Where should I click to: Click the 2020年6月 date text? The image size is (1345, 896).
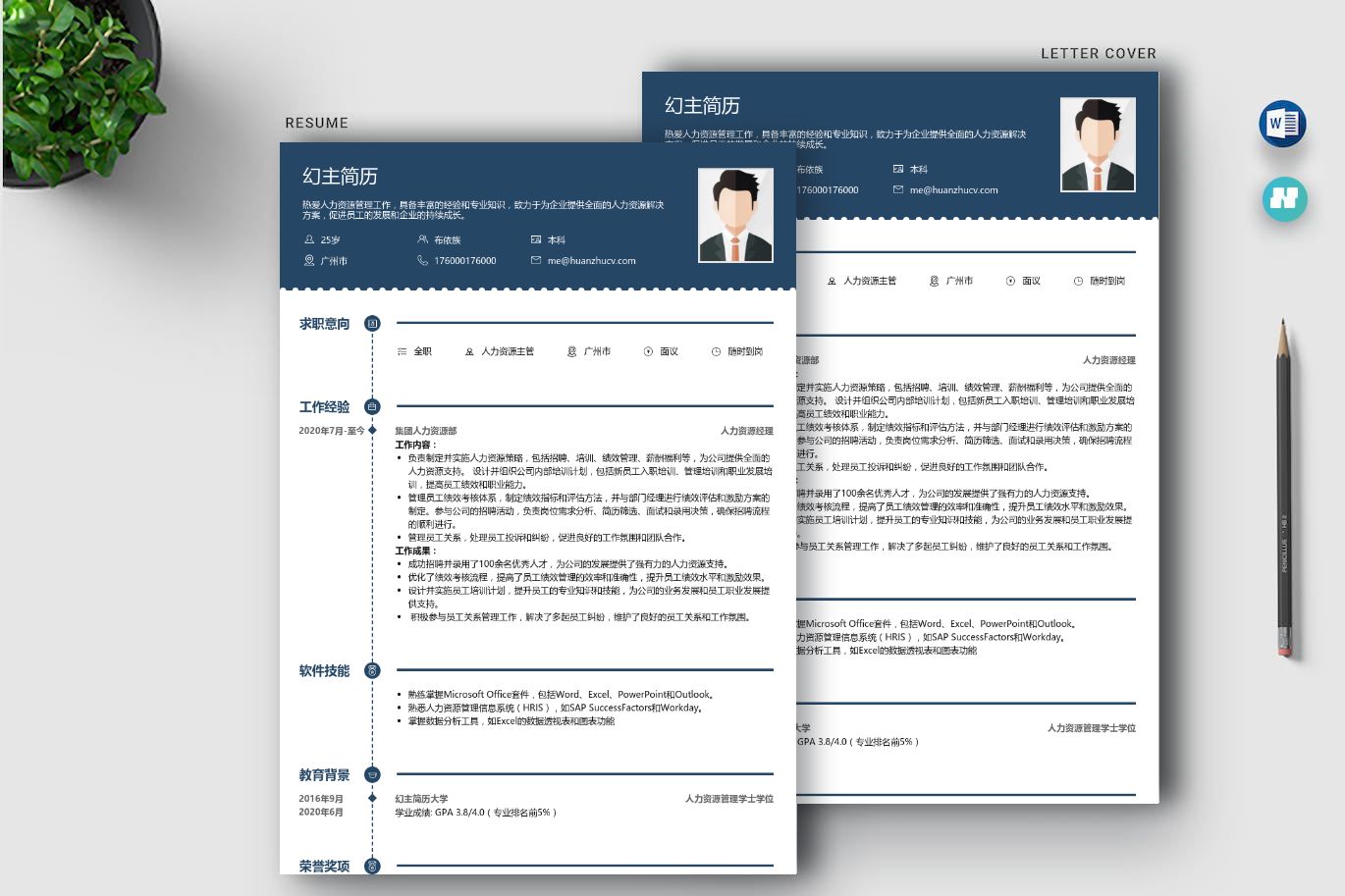pyautogui.click(x=321, y=812)
